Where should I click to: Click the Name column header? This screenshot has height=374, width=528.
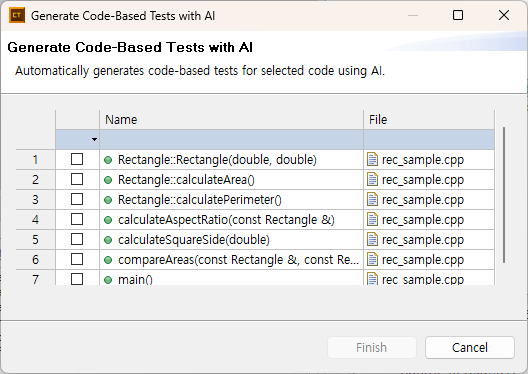click(231, 120)
